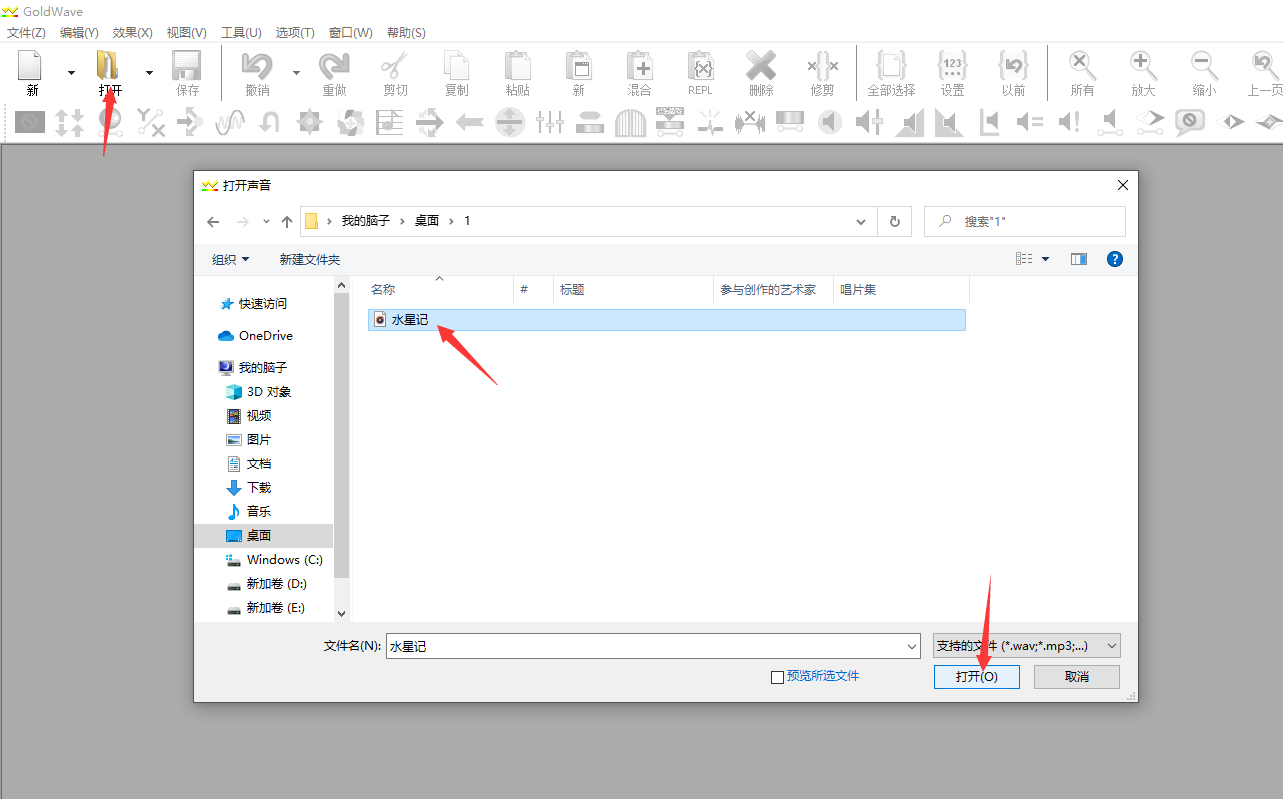Screen dimensions: 1283x799
Task: Click the 搜索"1" search field
Action: pos(1025,221)
